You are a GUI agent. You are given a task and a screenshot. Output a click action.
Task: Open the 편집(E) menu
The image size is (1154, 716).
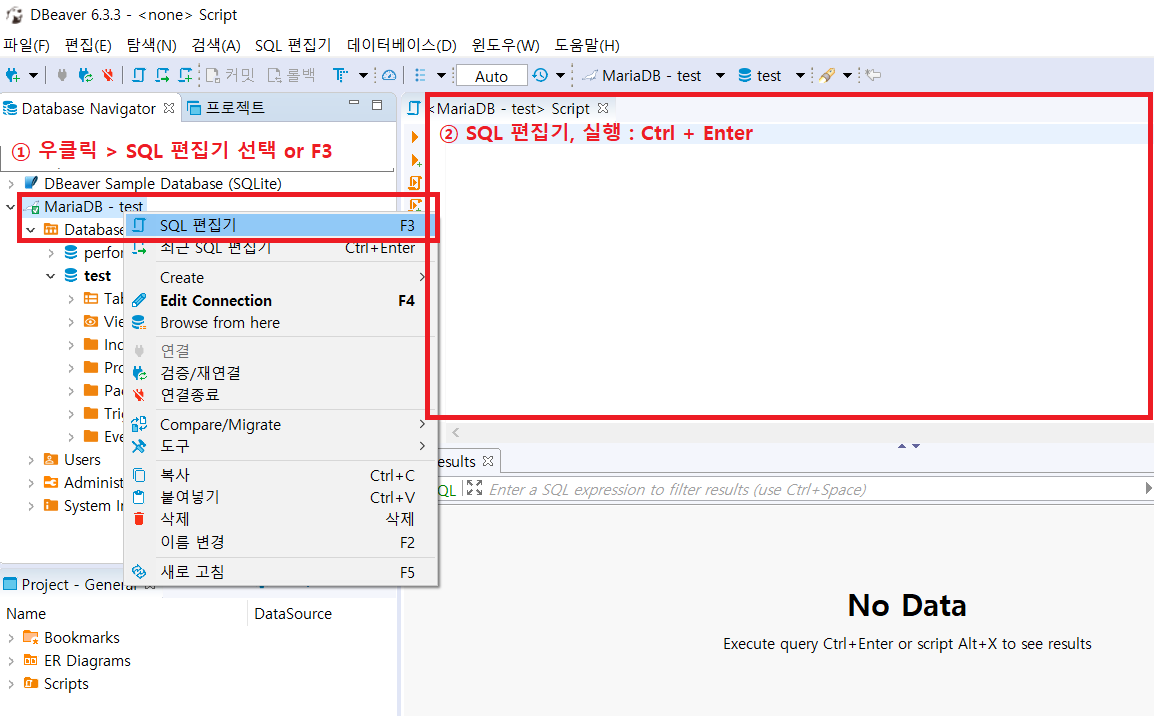point(88,46)
